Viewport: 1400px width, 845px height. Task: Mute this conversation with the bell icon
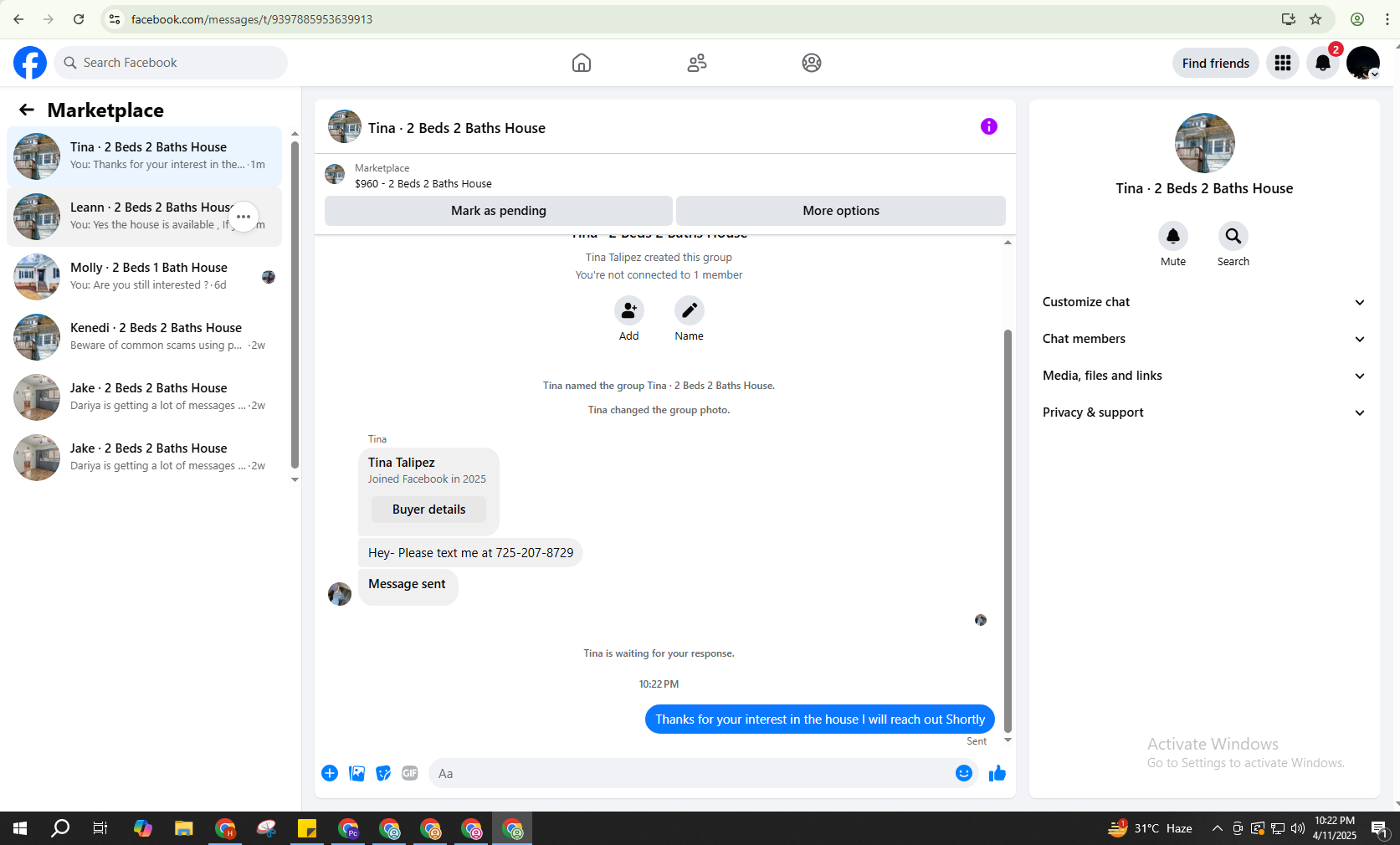(1173, 236)
